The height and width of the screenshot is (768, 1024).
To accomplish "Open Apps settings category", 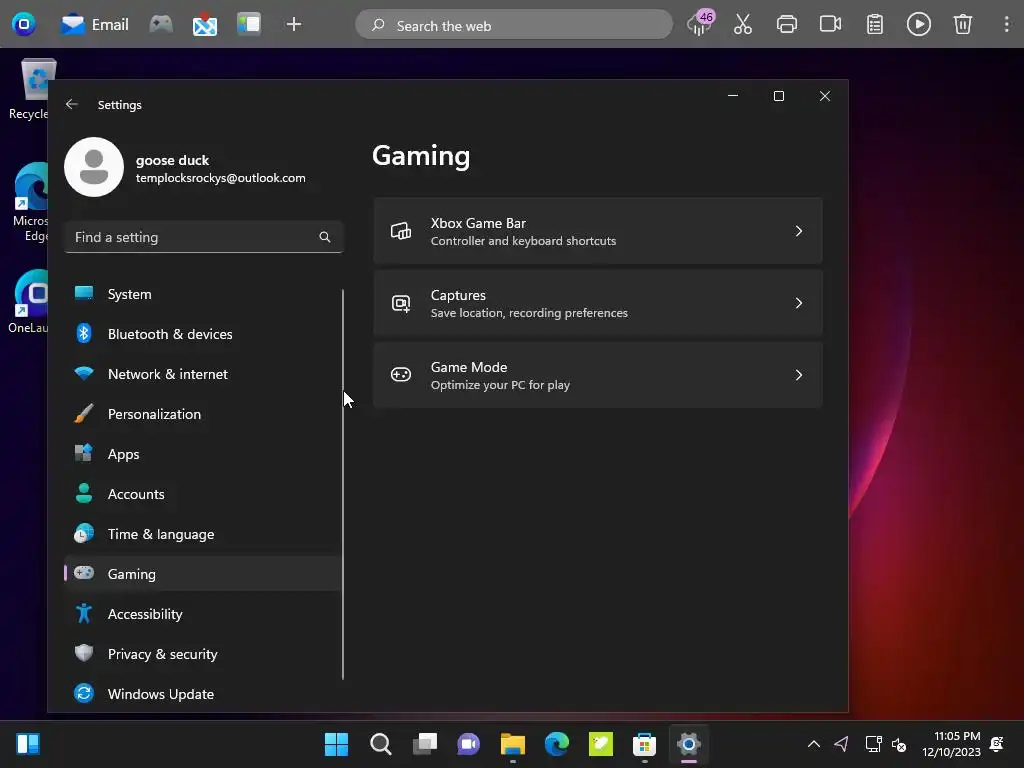I will 202,455.
